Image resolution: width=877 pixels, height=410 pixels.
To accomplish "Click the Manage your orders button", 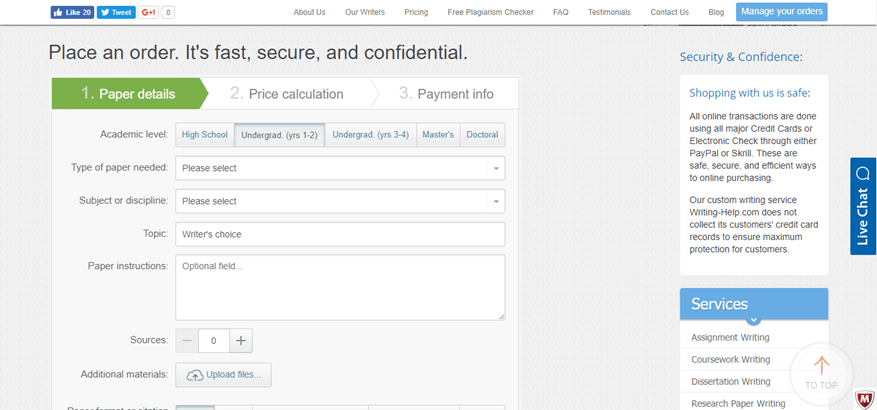I will (x=781, y=12).
